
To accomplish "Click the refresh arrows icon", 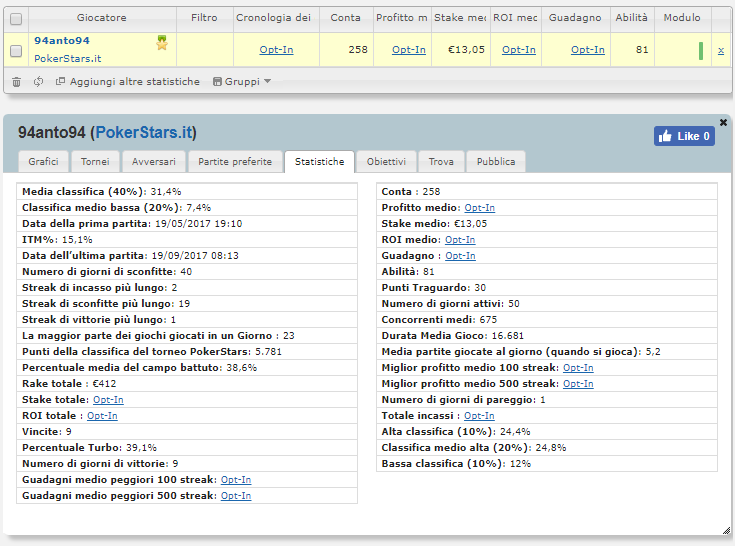I will pyautogui.click(x=38, y=82).
